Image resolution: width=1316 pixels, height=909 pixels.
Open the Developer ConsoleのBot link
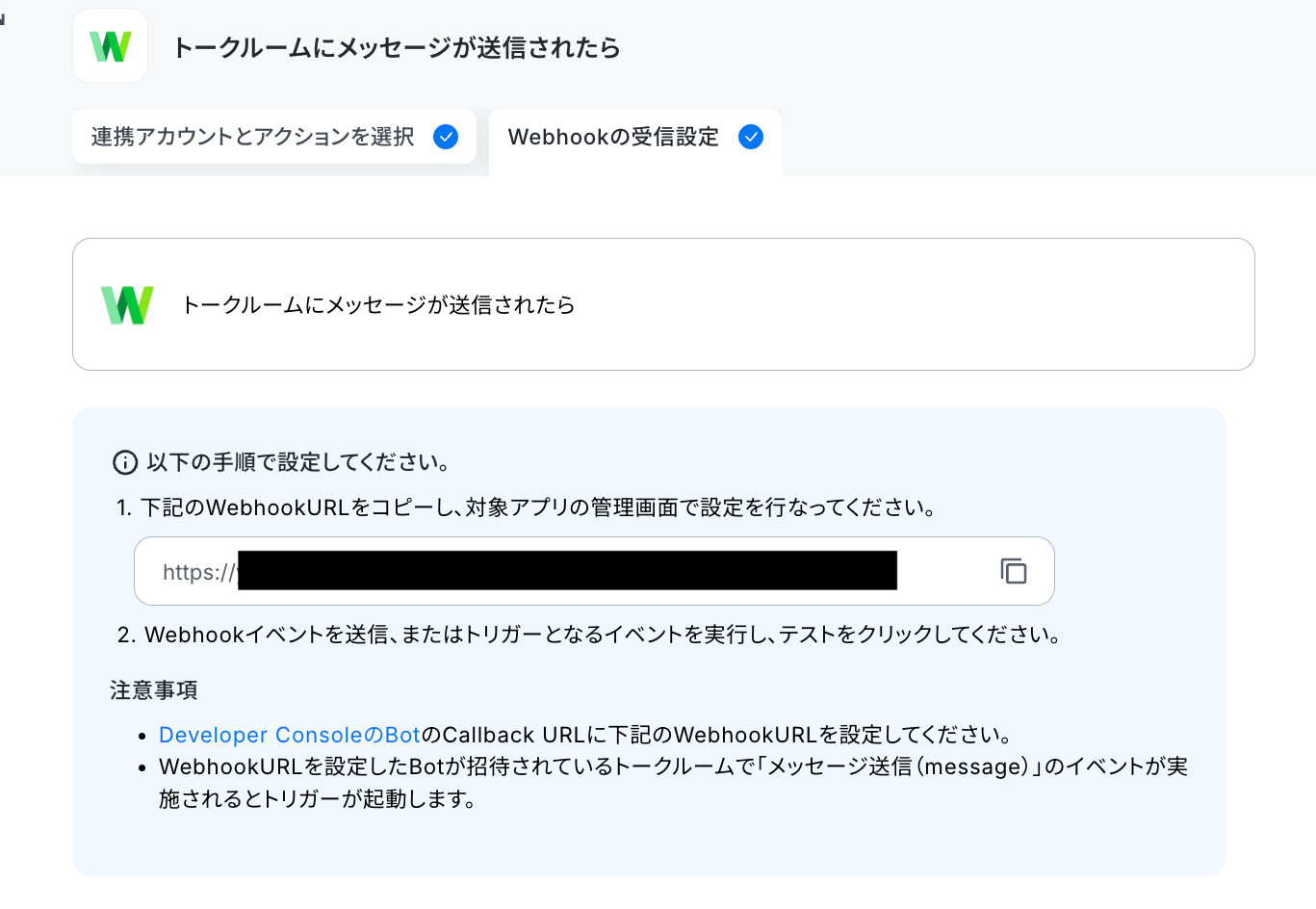click(x=290, y=735)
